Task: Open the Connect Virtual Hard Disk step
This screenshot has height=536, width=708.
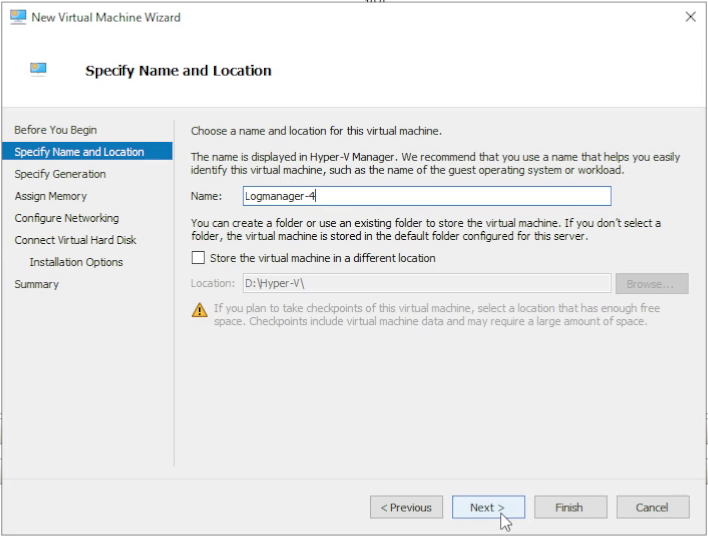Action: tap(75, 240)
